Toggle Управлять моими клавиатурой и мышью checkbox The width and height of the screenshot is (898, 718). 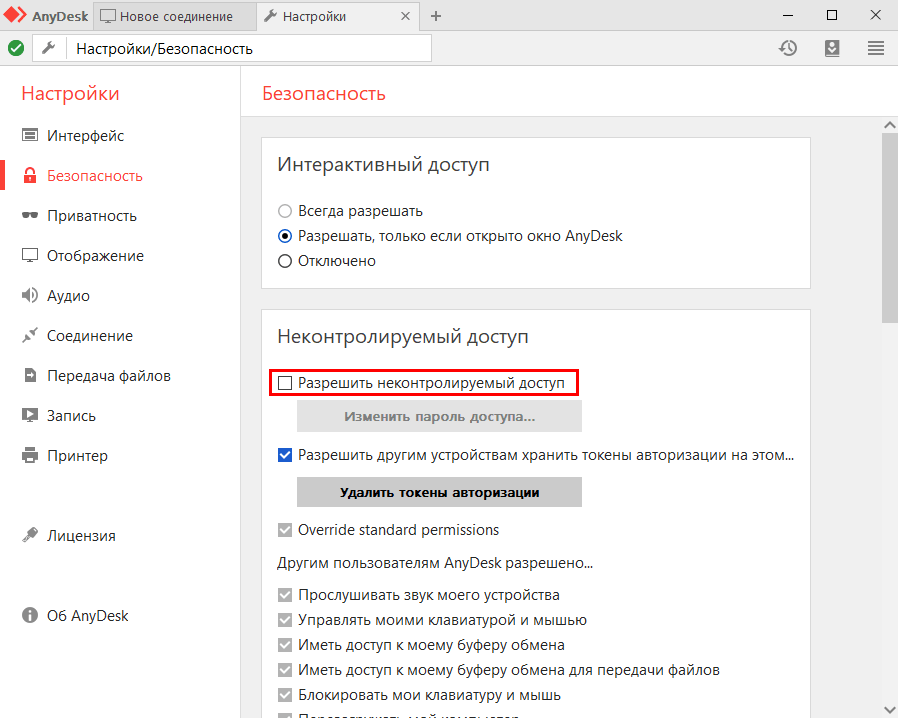[285, 620]
